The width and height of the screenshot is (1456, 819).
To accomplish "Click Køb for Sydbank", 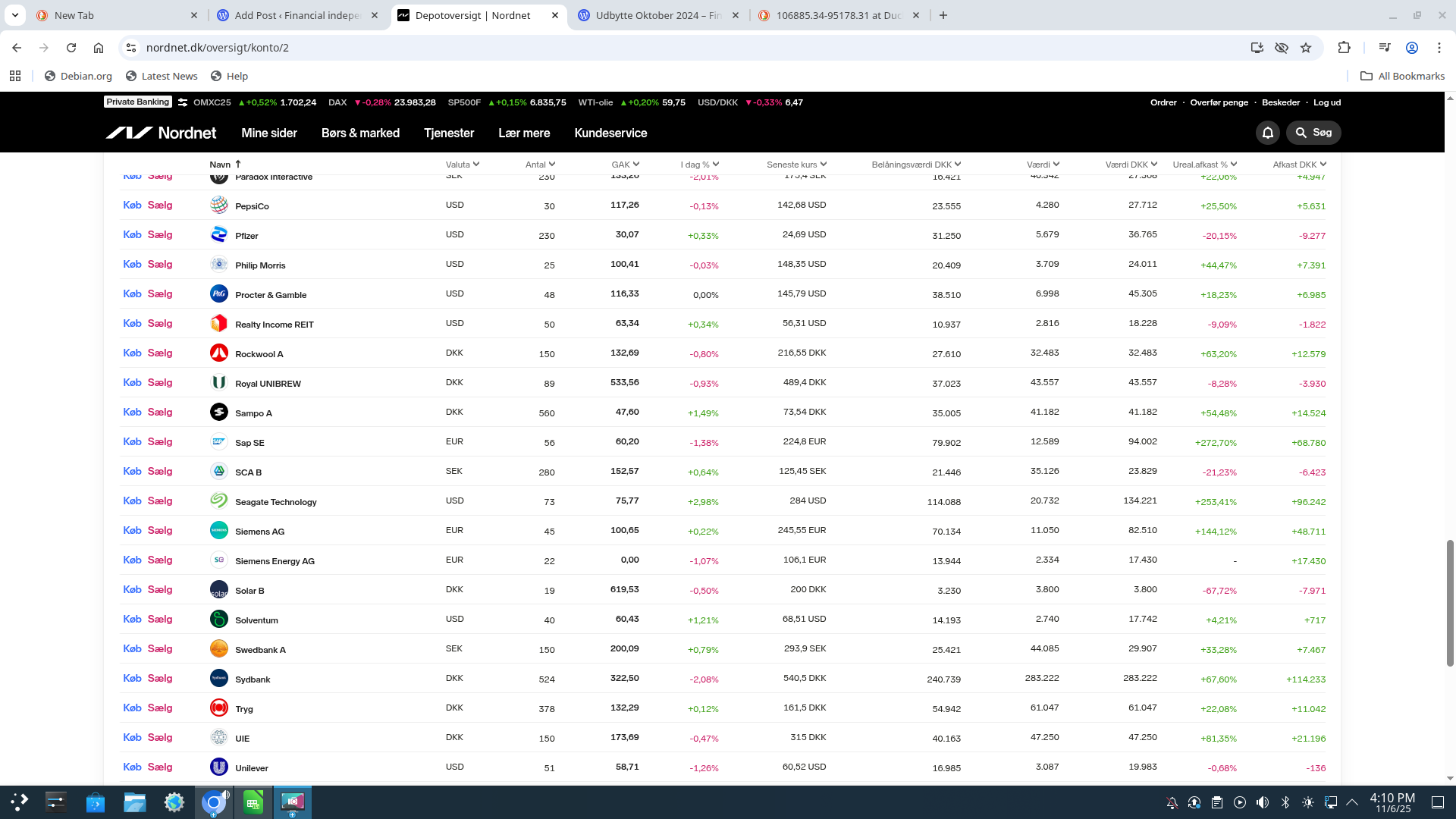I will click(132, 678).
